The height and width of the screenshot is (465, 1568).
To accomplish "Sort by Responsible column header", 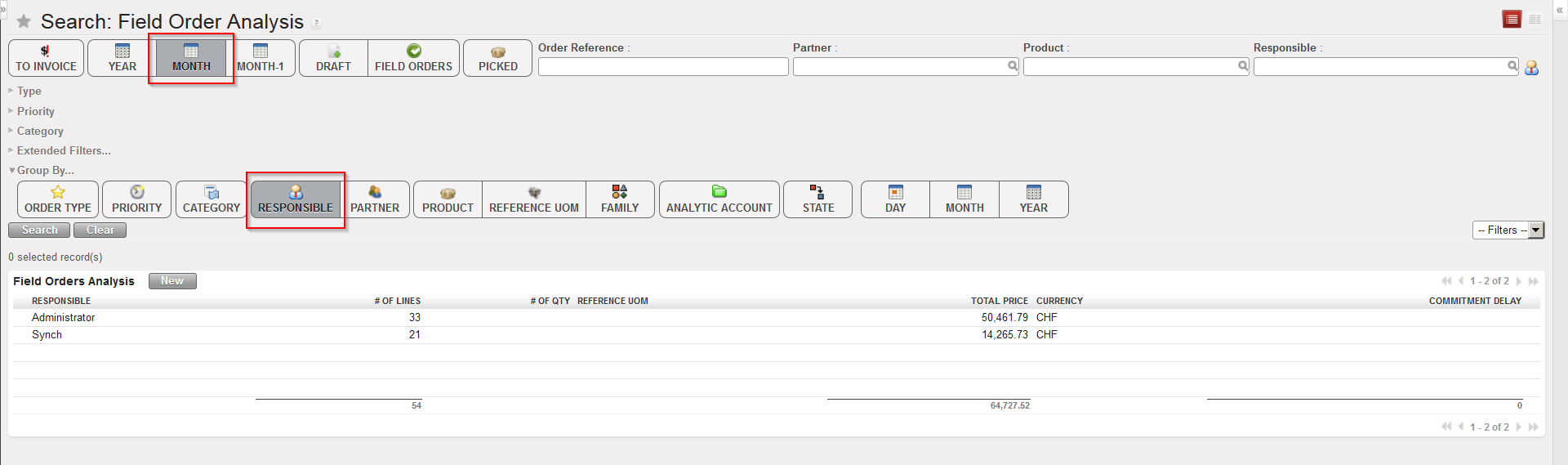I will point(61,301).
